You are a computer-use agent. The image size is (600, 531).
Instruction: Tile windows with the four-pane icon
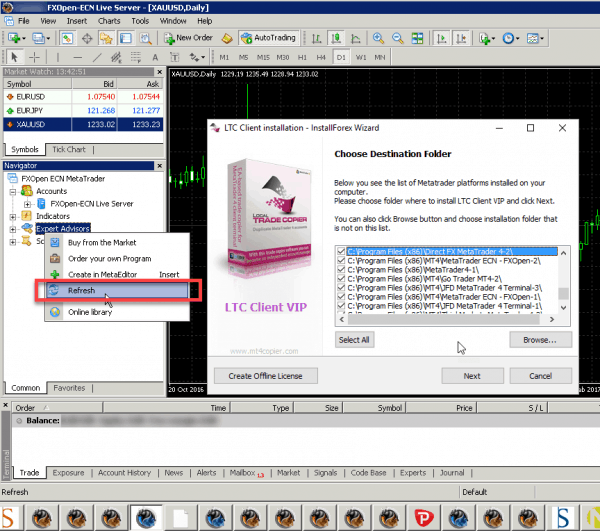tap(417, 38)
